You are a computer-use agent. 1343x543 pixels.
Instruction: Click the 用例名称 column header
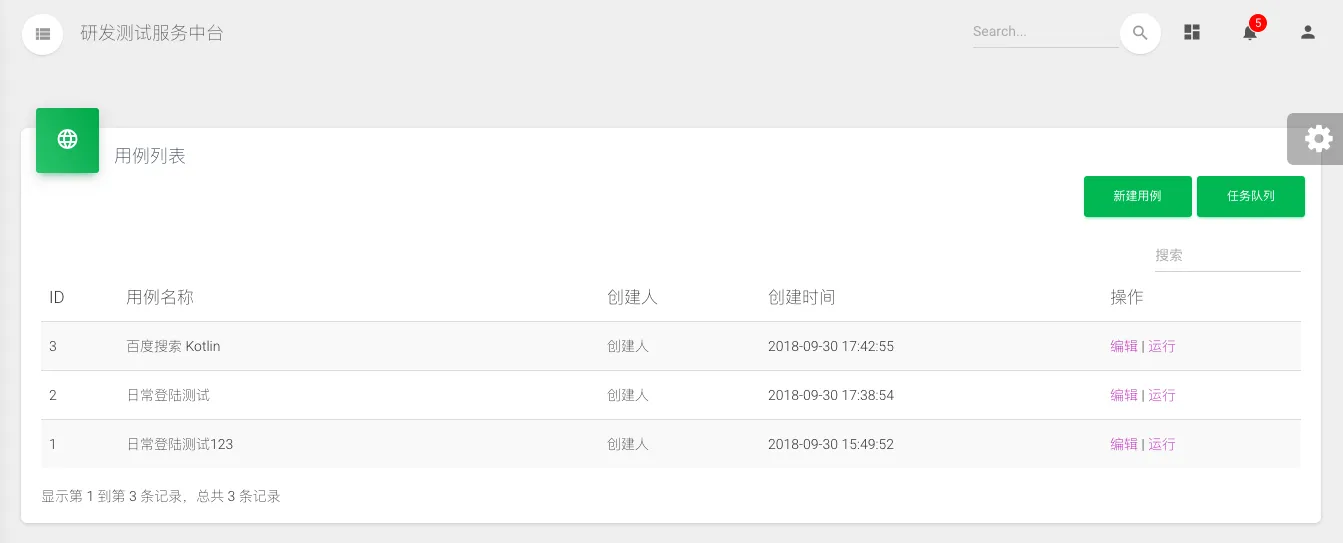pos(160,297)
